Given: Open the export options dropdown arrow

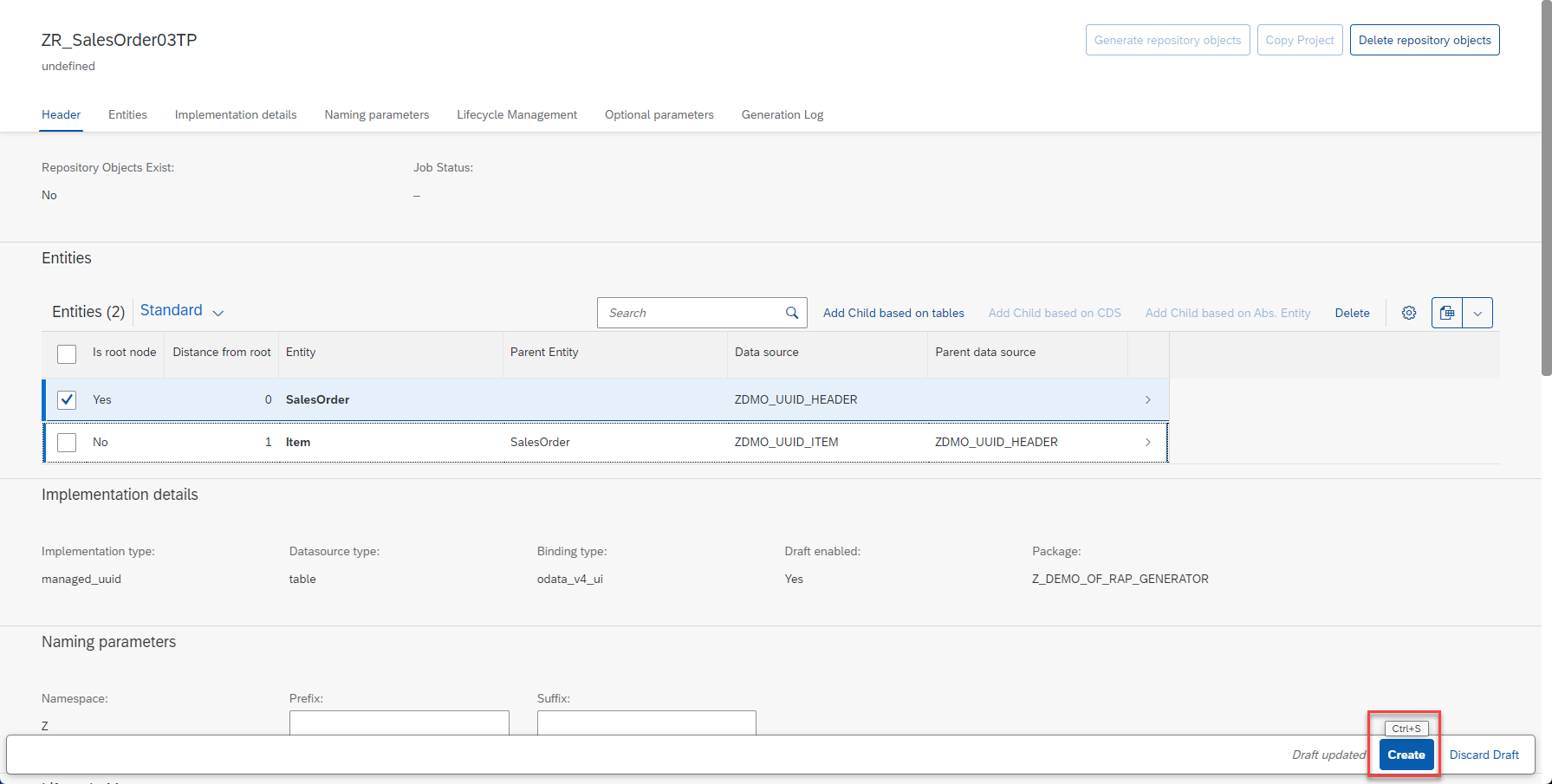Looking at the screenshot, I should pos(1477,313).
